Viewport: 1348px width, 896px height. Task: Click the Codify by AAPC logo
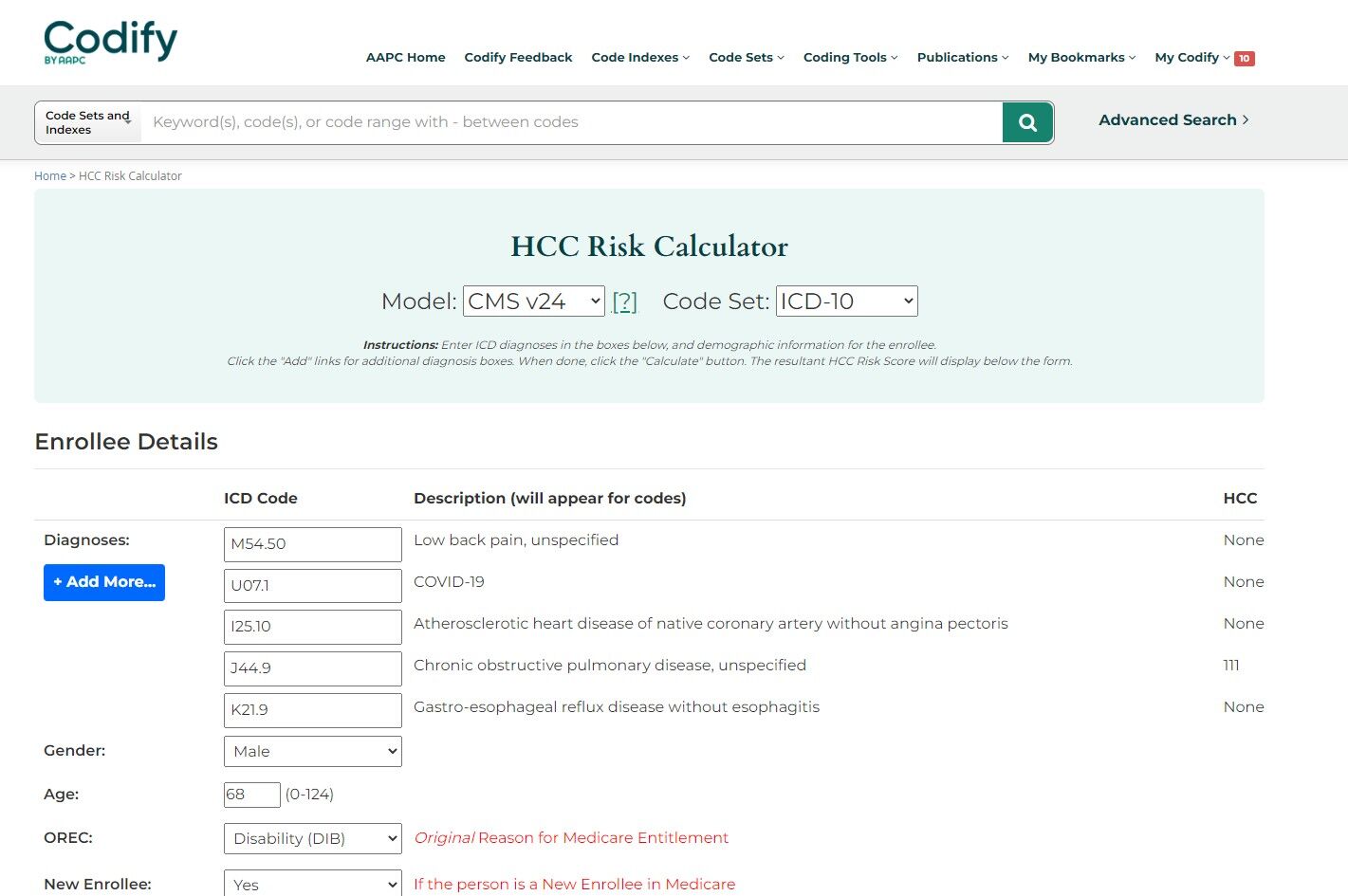tap(110, 42)
